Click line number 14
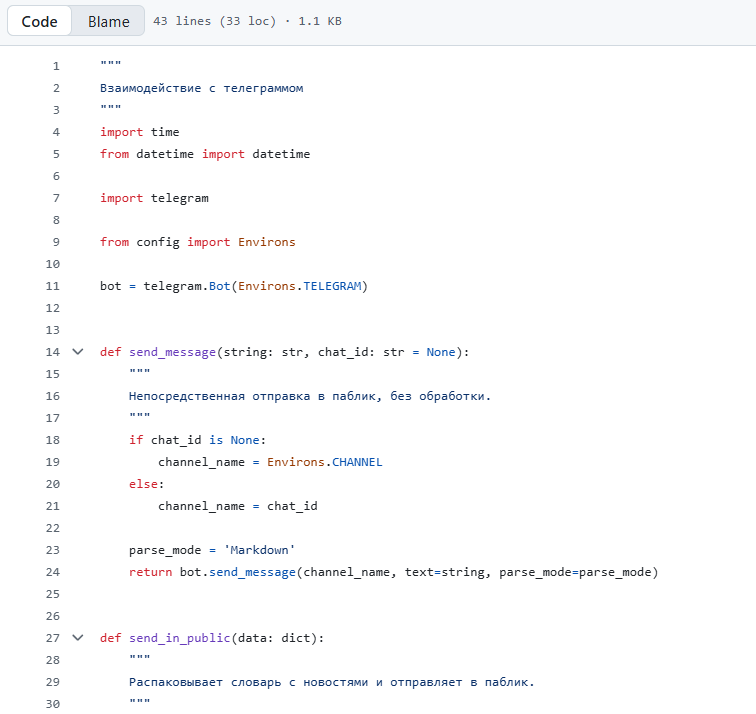 click(53, 352)
